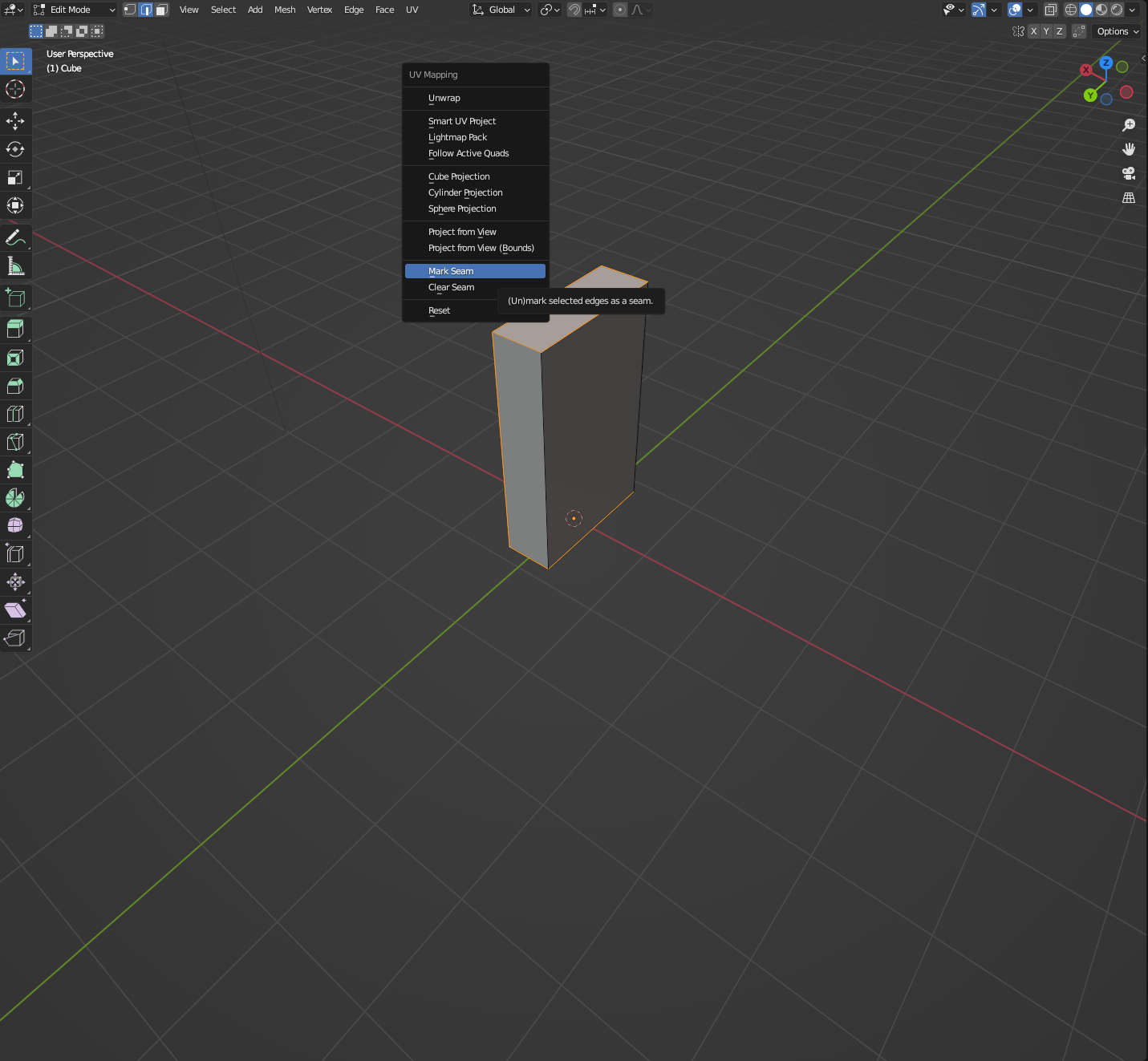Toggle mirror Y axis
1148x1061 pixels.
(x=1046, y=31)
